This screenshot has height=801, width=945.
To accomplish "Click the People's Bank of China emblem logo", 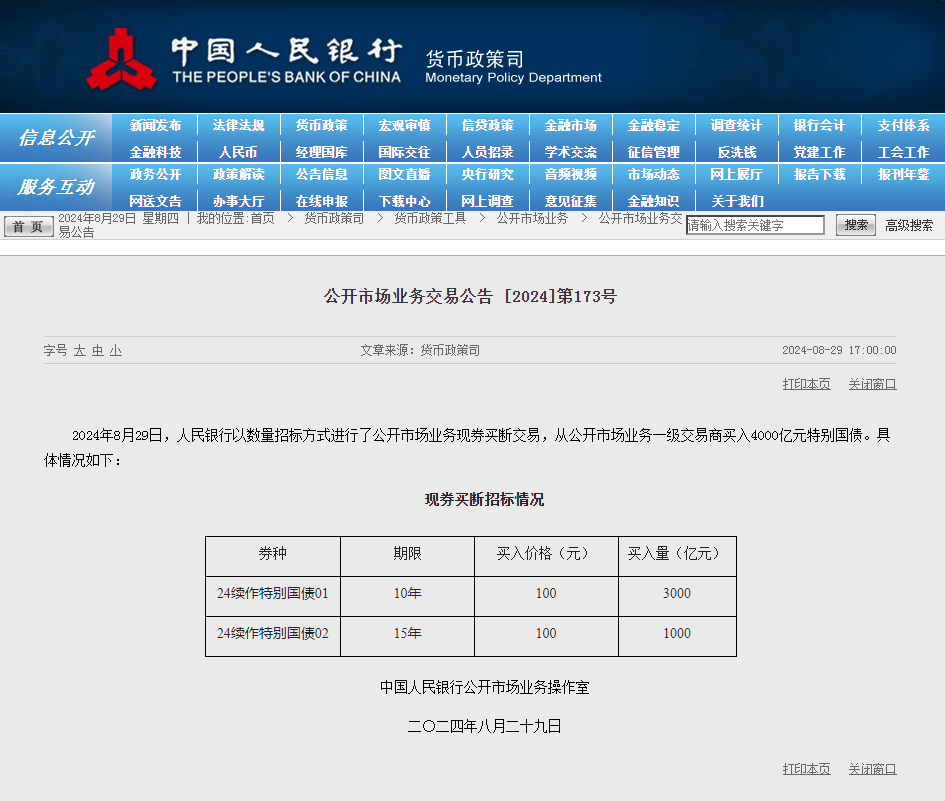I will (x=122, y=57).
